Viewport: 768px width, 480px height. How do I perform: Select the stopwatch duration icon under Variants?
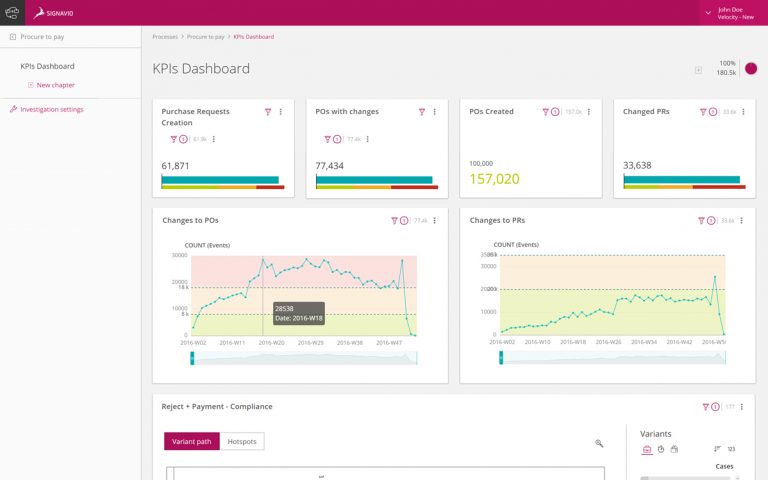coord(661,449)
